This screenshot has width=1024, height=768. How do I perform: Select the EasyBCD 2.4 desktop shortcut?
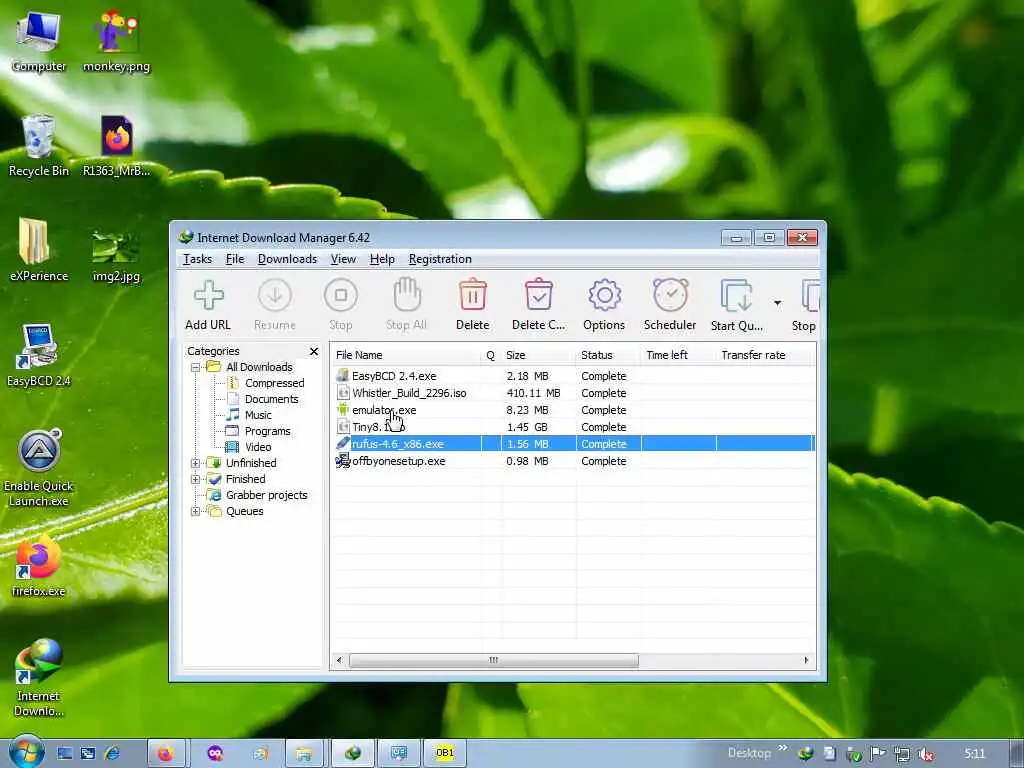click(x=39, y=355)
